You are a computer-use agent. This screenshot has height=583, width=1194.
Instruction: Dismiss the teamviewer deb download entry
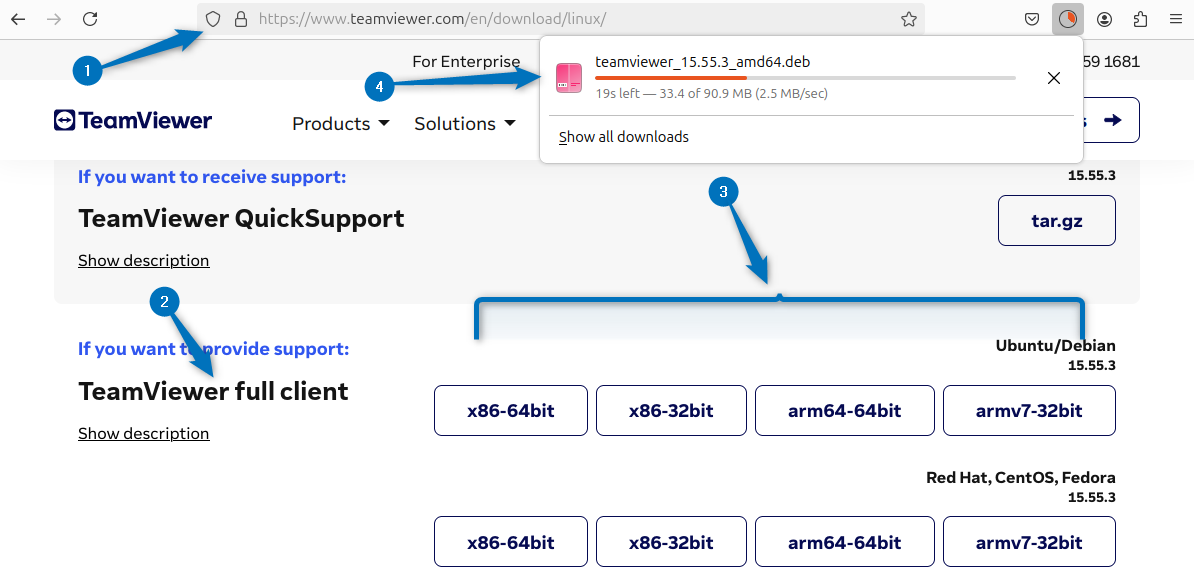tap(1053, 77)
